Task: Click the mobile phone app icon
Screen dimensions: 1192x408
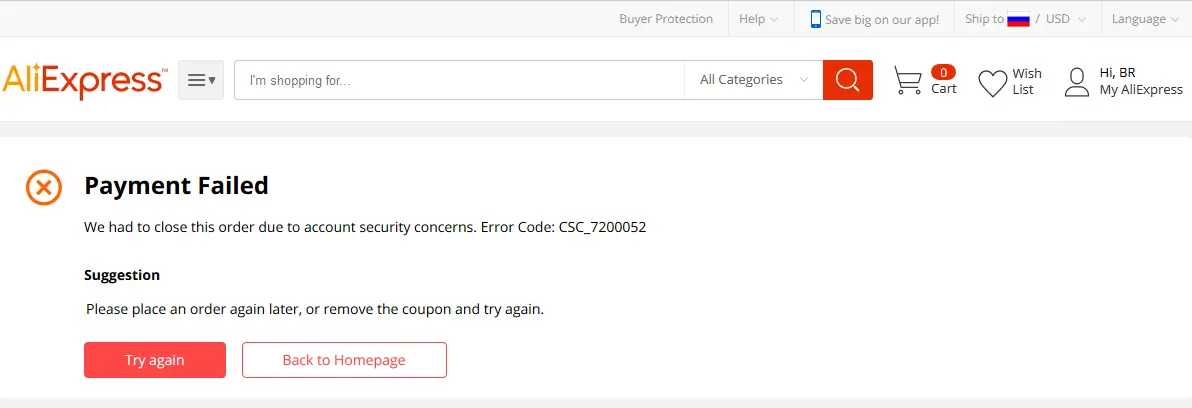Action: [x=816, y=19]
